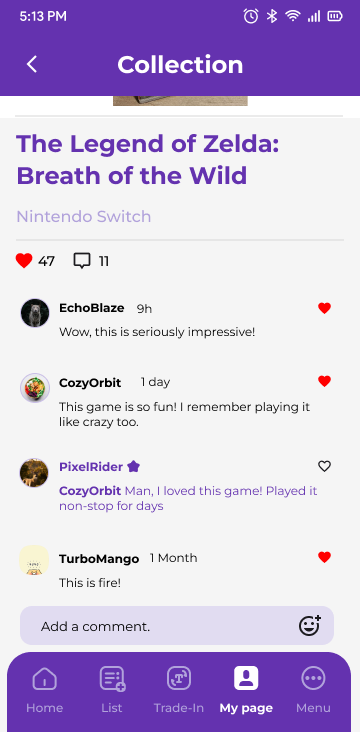Screen dimensions: 360x732
Task: Unlike EchoBlaze's comment heart
Action: point(325,308)
